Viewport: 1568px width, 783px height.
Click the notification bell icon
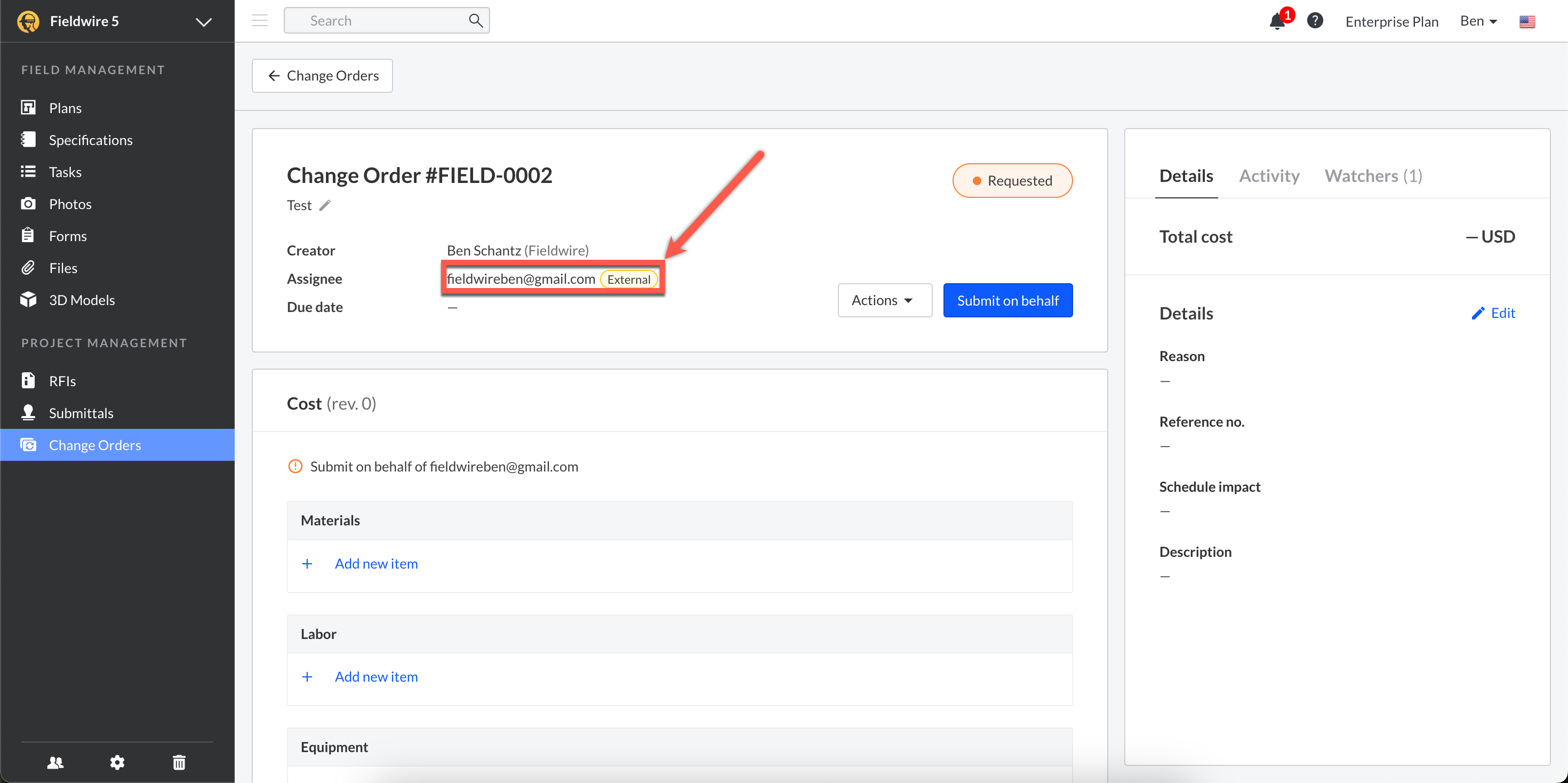(x=1276, y=21)
